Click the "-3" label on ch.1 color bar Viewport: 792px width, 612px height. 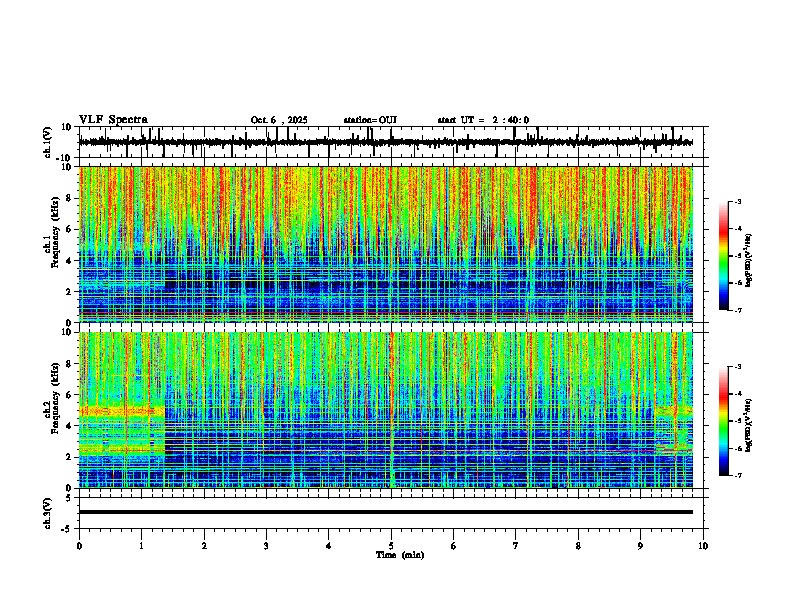(x=737, y=201)
